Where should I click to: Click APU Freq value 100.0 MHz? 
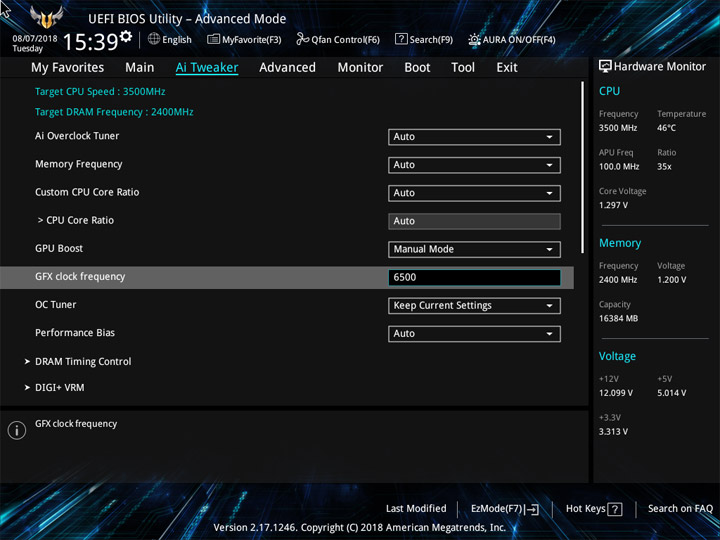point(619,167)
